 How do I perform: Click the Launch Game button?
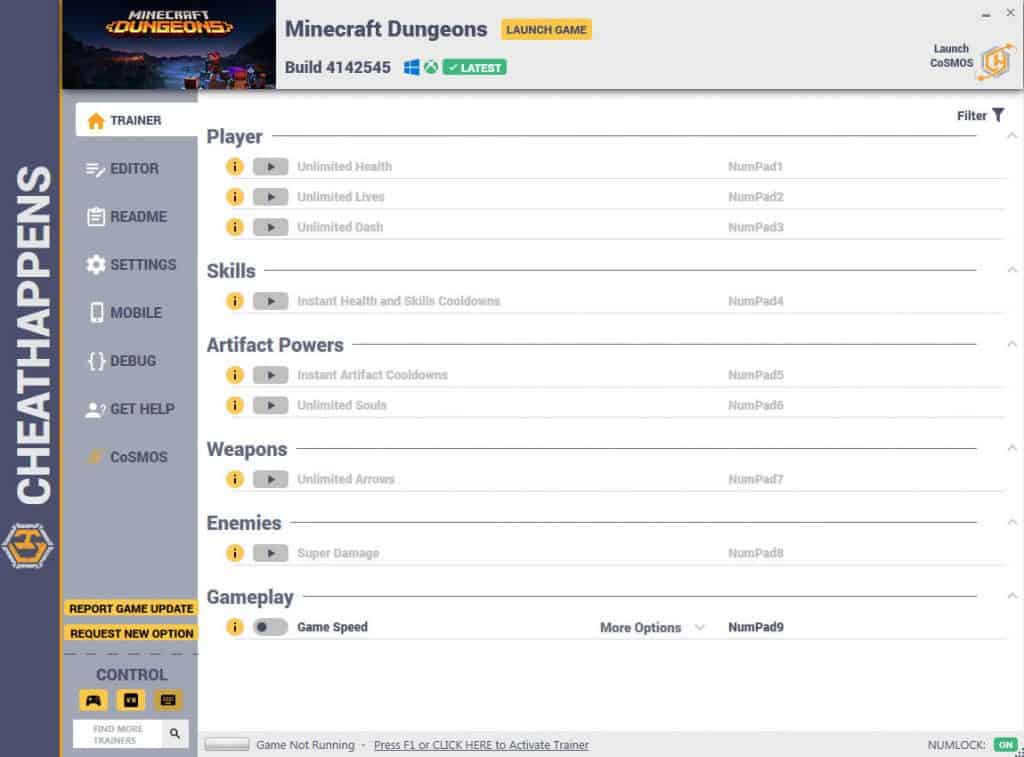pos(545,29)
